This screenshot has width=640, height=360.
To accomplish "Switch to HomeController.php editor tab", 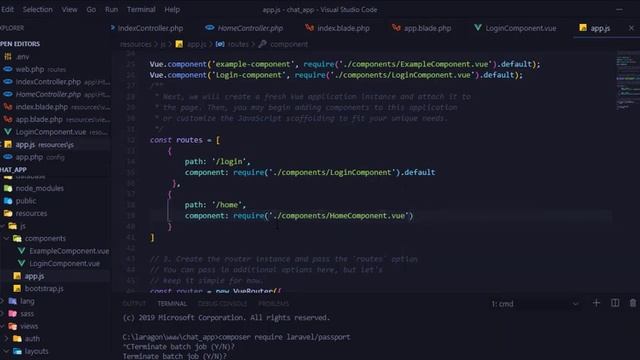I will [250, 28].
